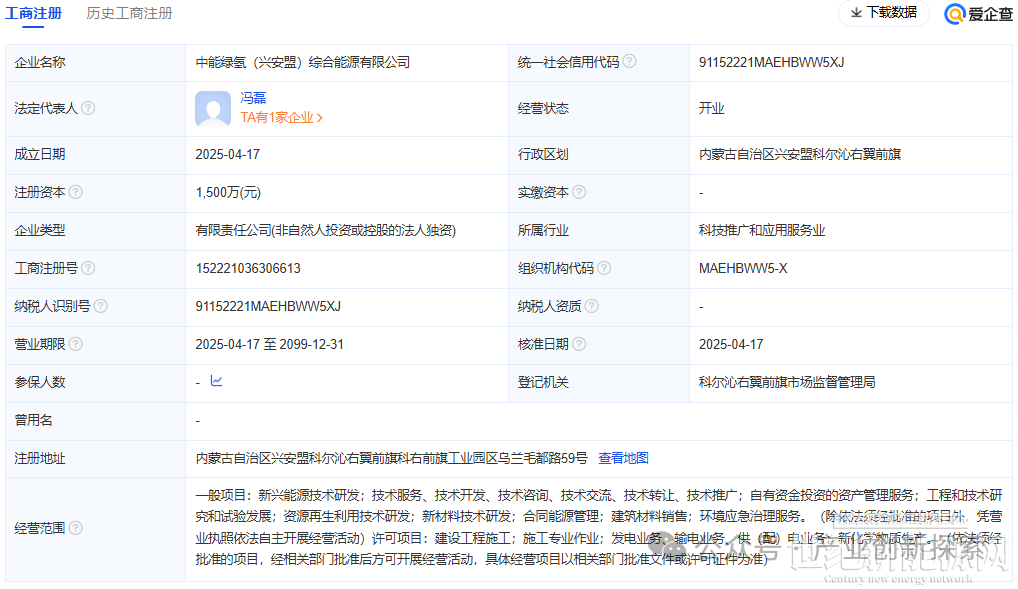Screen dimensions: 1018x589
Task: Click the legal representative 冯磊 link
Action: click(253, 97)
